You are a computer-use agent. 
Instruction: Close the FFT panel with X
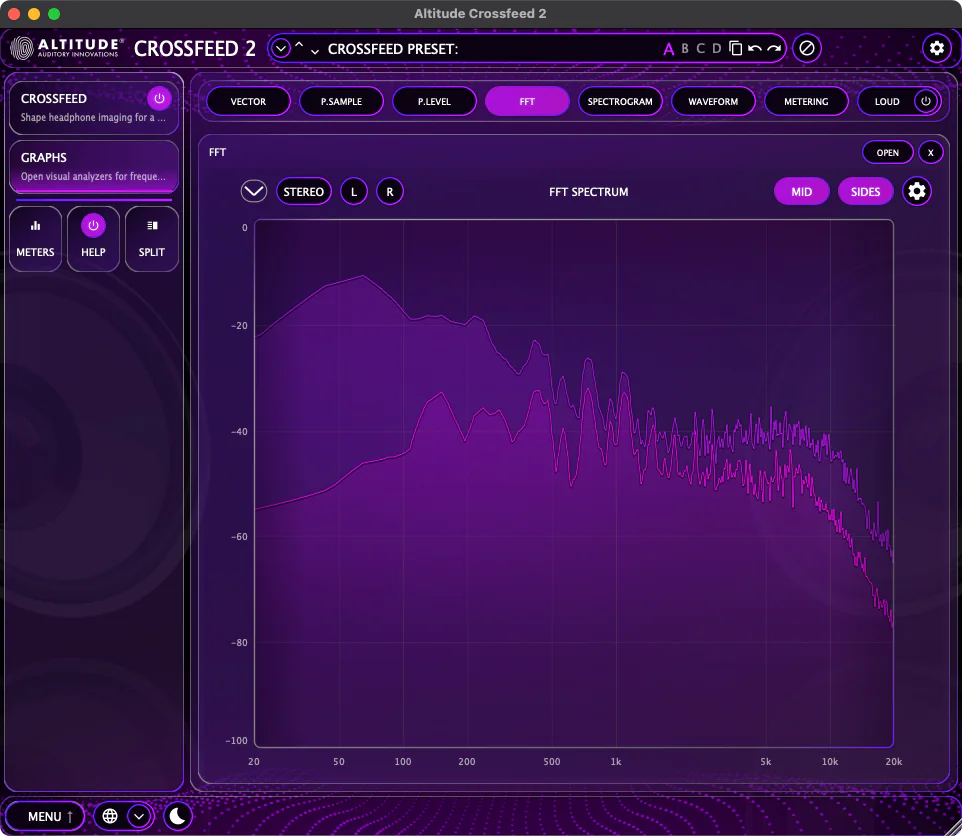pyautogui.click(x=931, y=153)
